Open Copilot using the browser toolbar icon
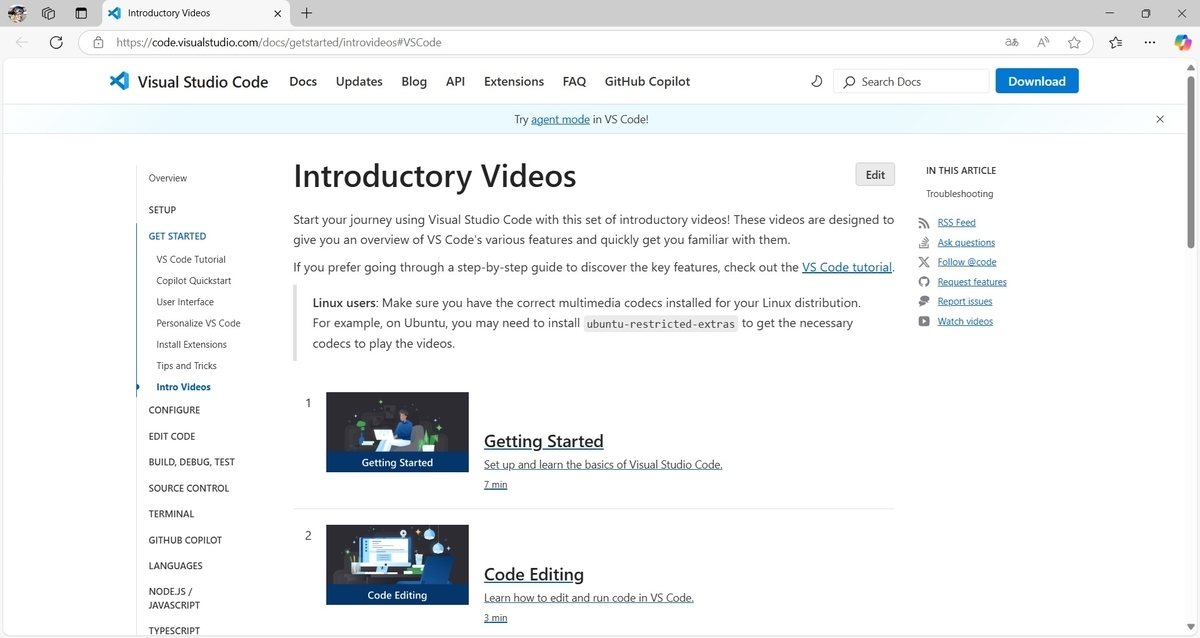This screenshot has height=638, width=1200. 1184,42
